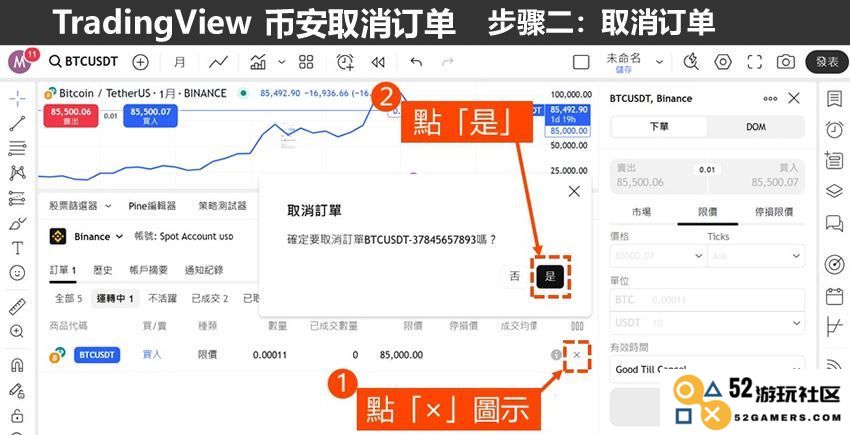Toggle lock all drawings padlock
This screenshot has height=435, width=850.
(17, 415)
